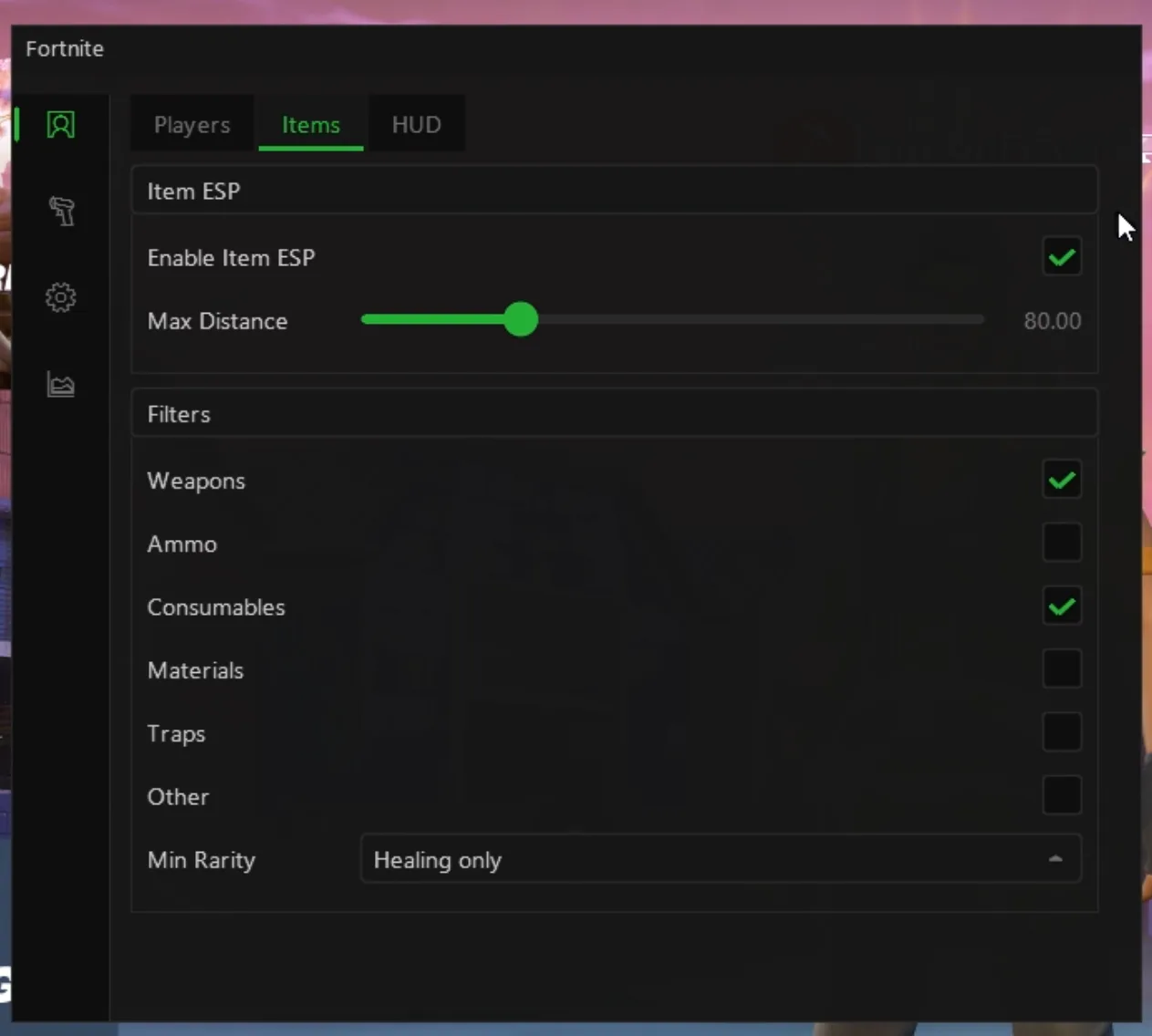Click the Min Rarity label

[201, 860]
